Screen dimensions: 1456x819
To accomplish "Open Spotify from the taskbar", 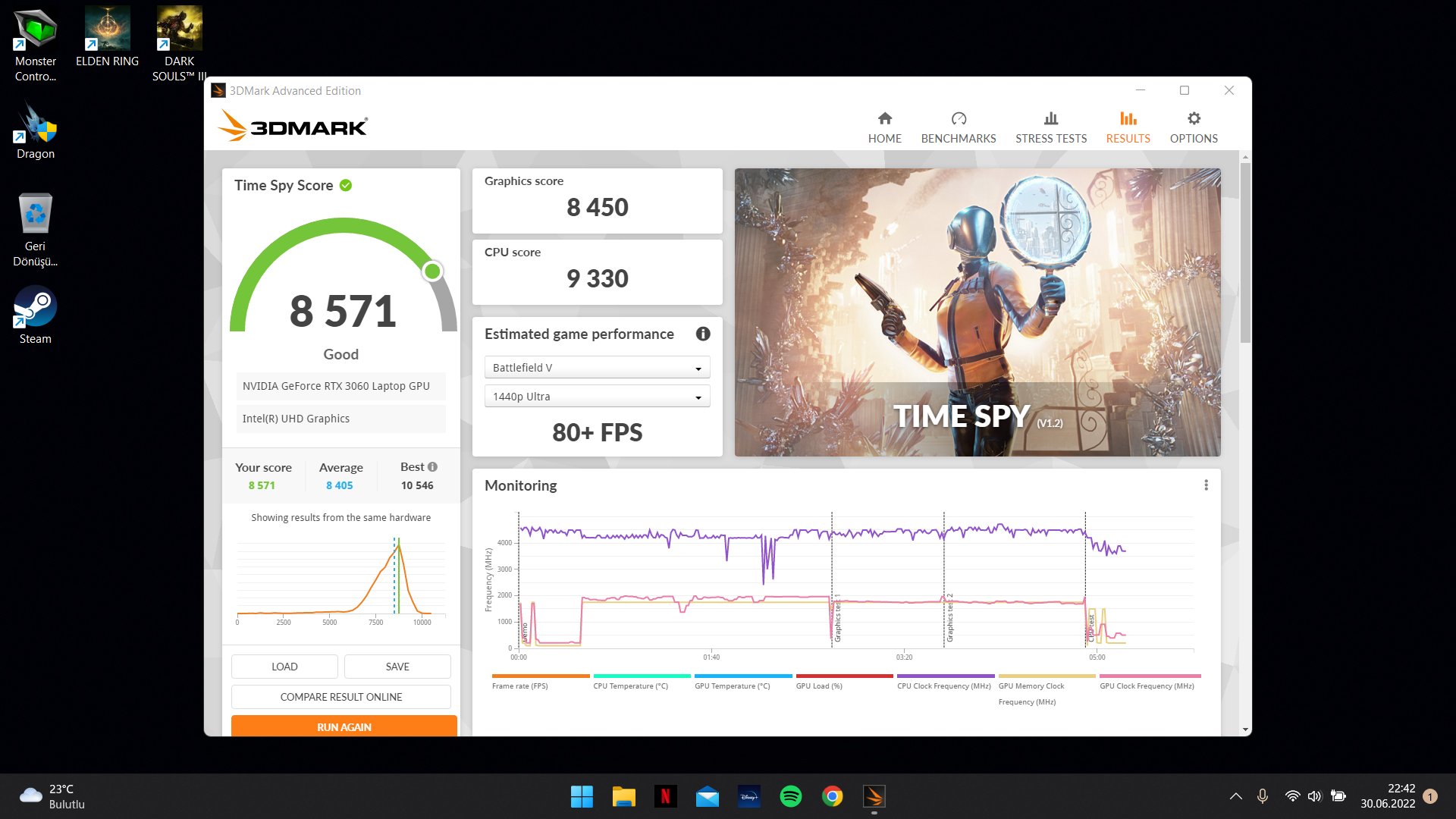I will (790, 796).
